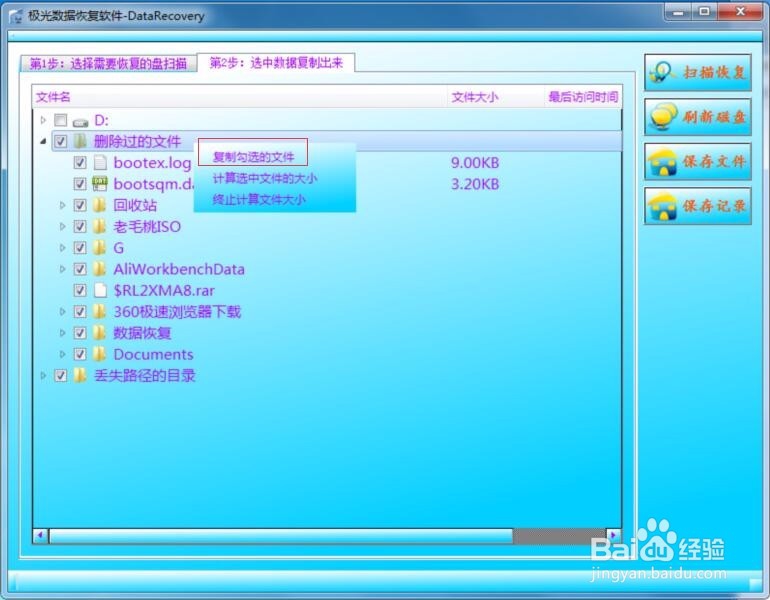Select the AliWorkbenchData folder name
The height and width of the screenshot is (600, 770).
pyautogui.click(x=179, y=269)
